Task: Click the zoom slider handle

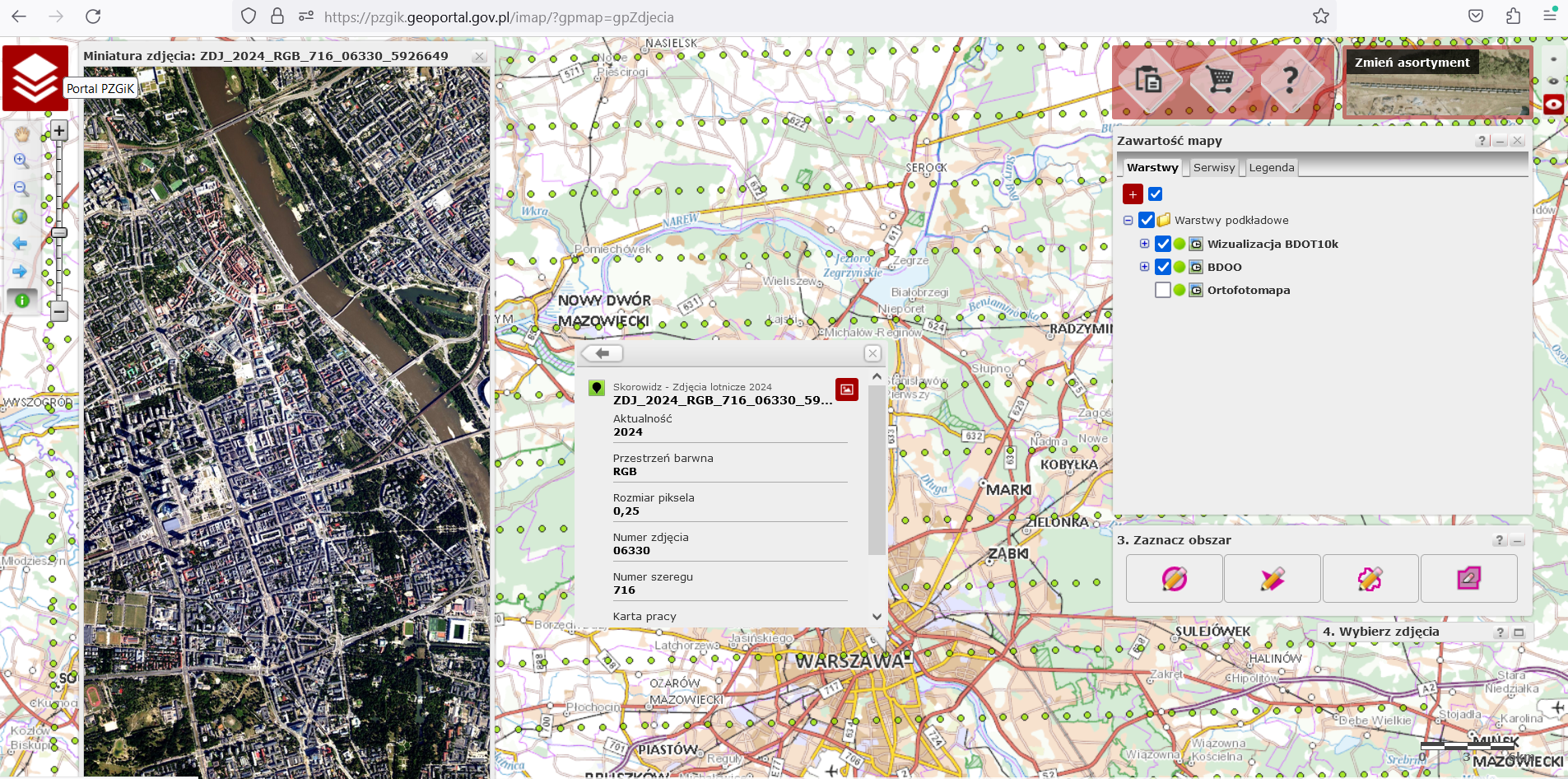Action: click(59, 233)
